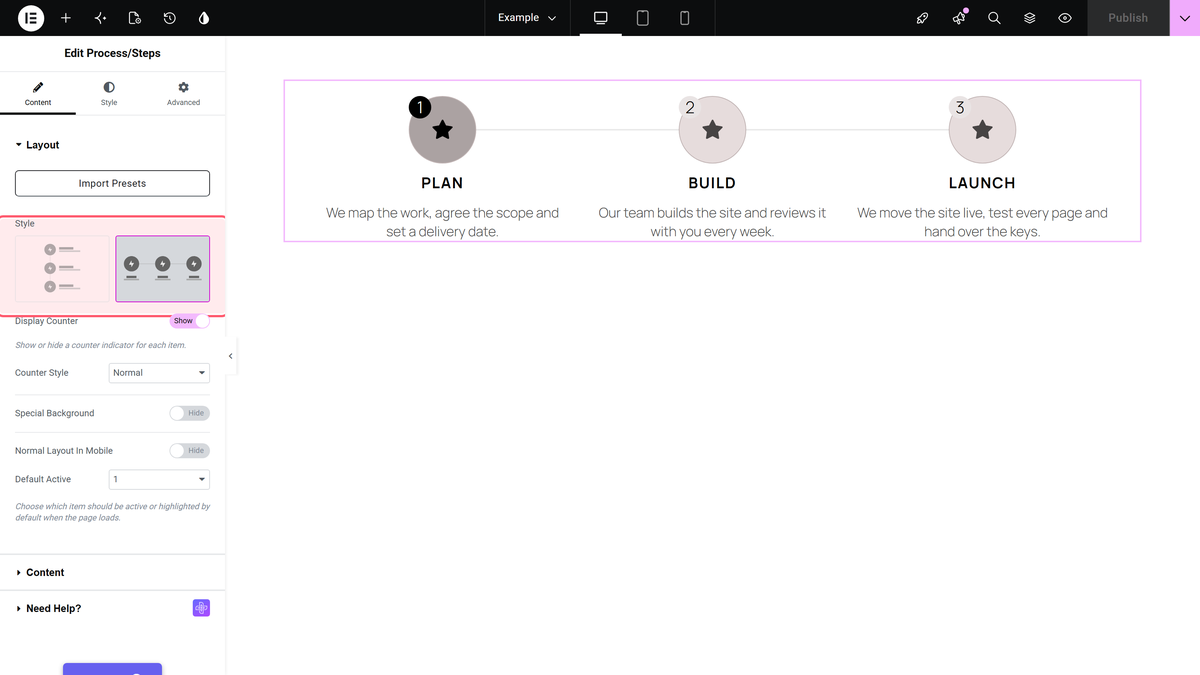This screenshot has width=1200, height=675.
Task: Click the Publish button
Action: (1128, 18)
